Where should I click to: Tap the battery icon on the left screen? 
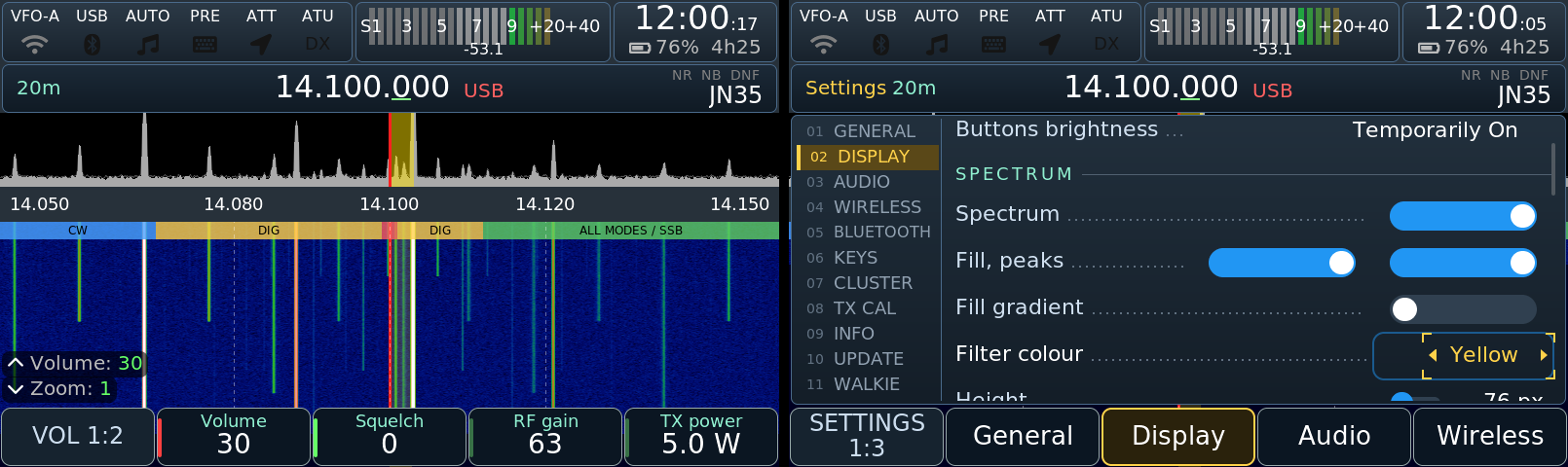pos(640,48)
